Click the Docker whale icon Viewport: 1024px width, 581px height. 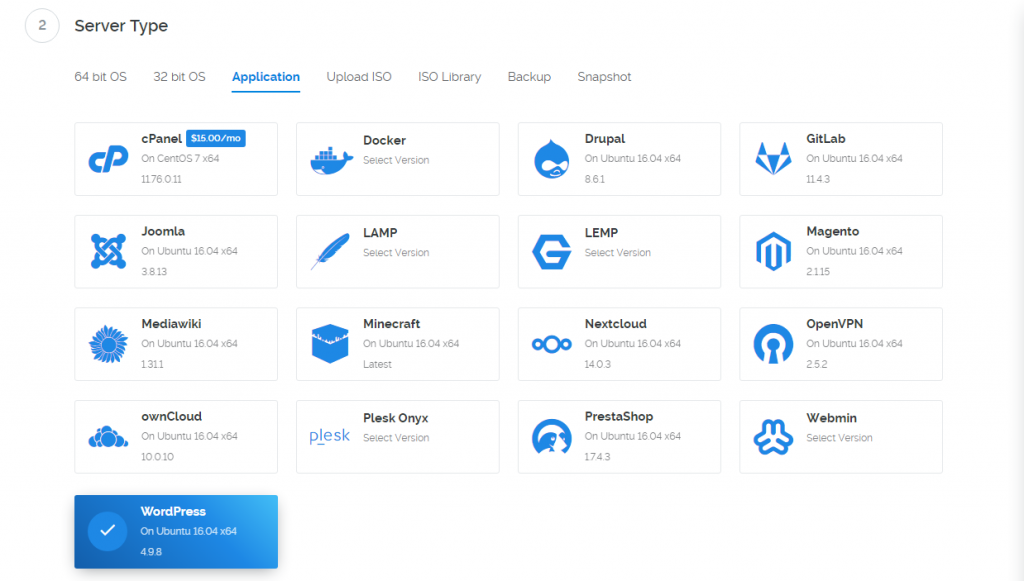click(x=331, y=161)
